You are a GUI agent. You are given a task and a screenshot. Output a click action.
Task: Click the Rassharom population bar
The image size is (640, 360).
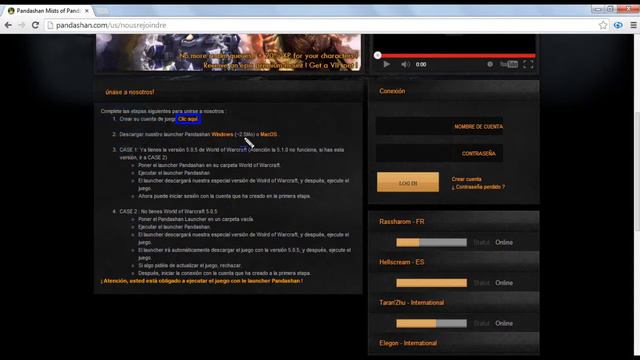pyautogui.click(x=431, y=242)
